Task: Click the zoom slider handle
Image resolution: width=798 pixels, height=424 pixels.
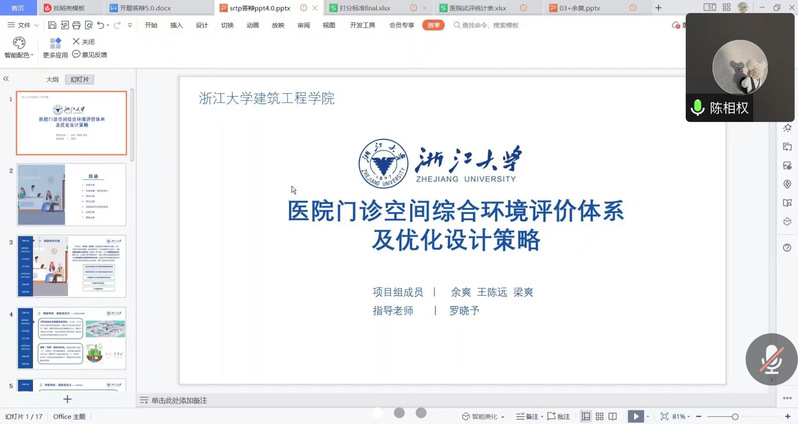Action: (735, 417)
